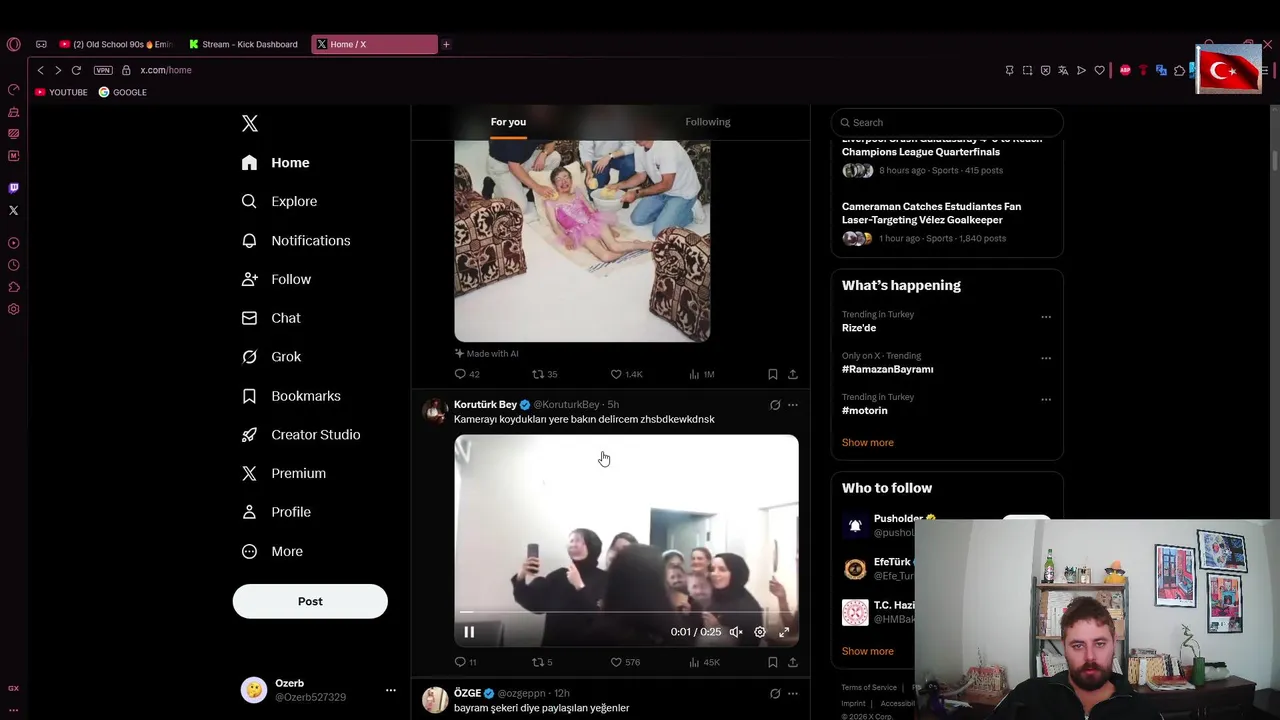This screenshot has width=1280, height=720.
Task: Add page to bookmarks with heart icon
Action: pos(1099,70)
